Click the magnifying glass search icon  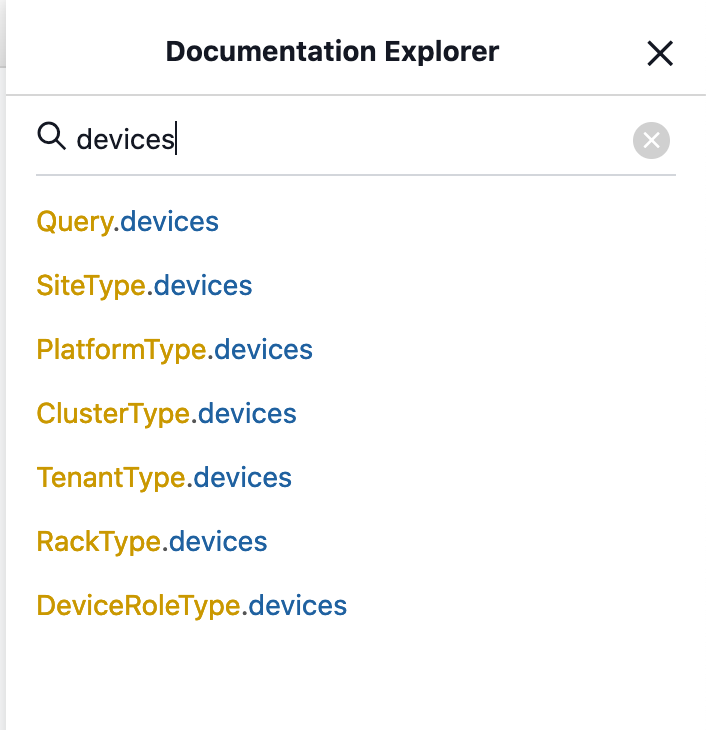pyautogui.click(x=50, y=136)
